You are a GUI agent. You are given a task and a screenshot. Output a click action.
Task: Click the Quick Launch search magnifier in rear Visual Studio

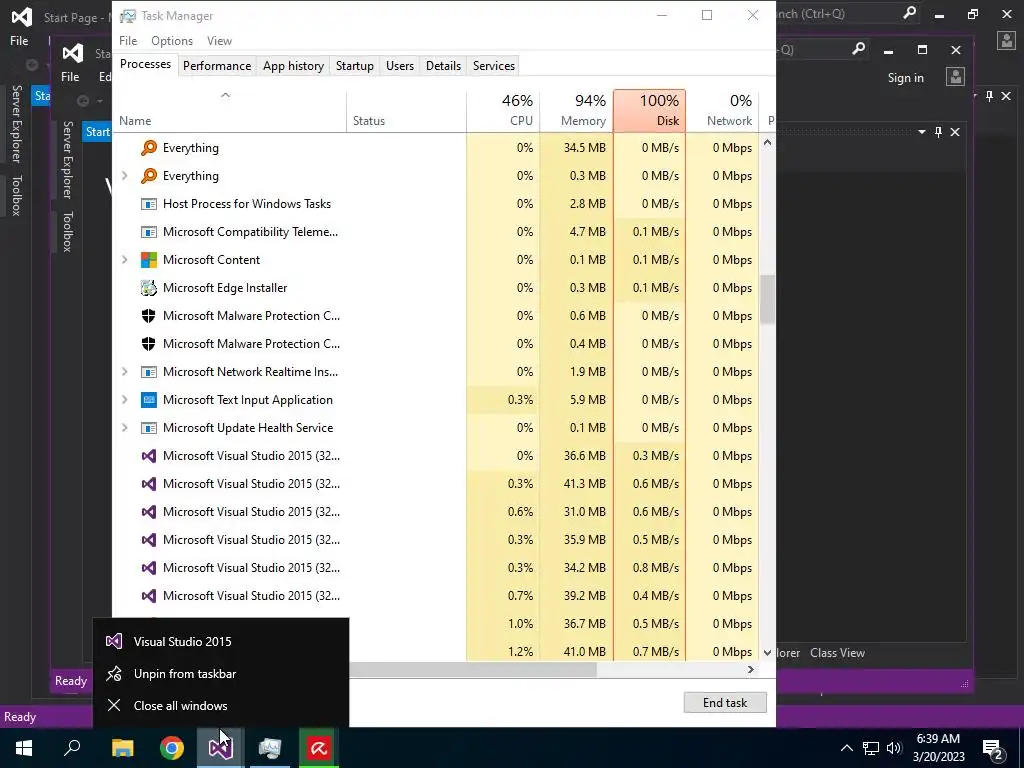pos(909,13)
